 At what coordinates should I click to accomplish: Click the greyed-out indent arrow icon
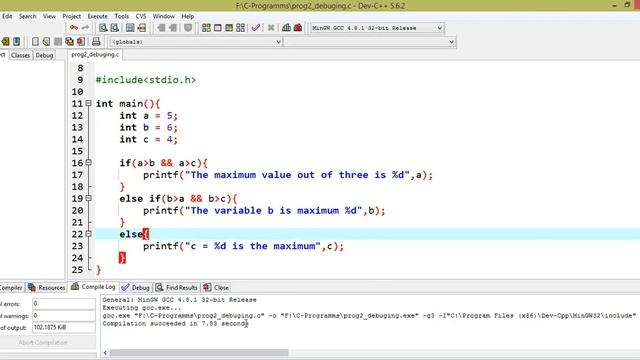(x=161, y=28)
